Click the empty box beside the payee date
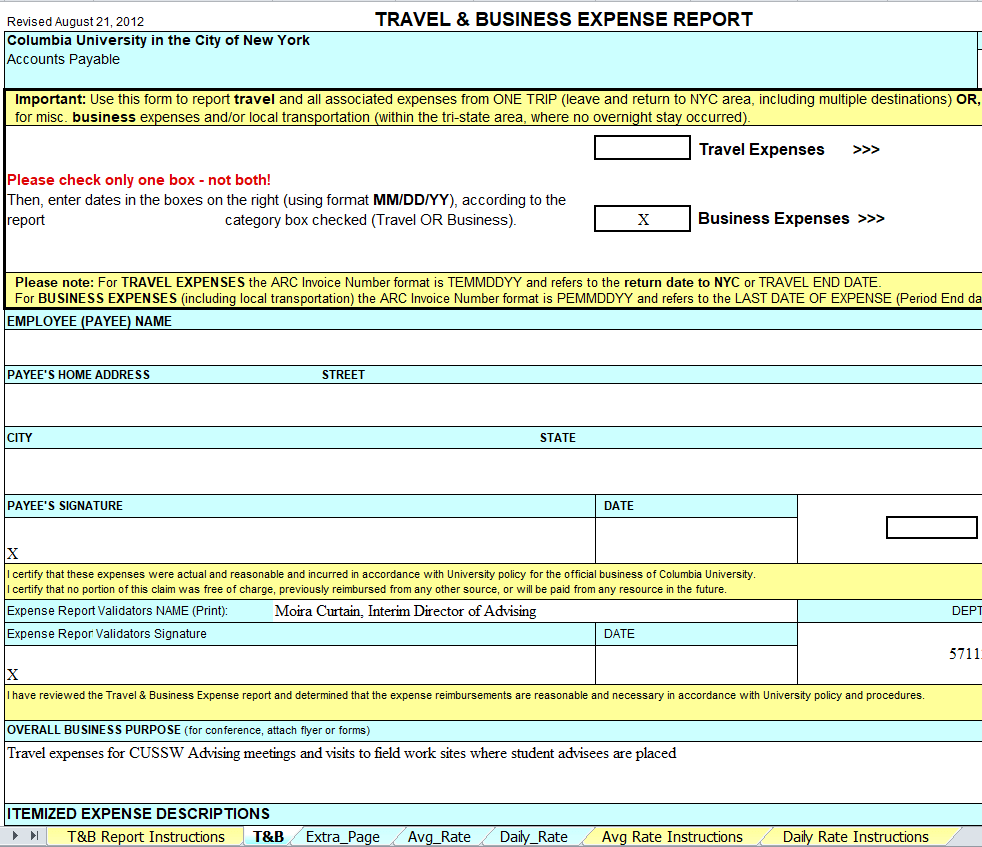Image resolution: width=982 pixels, height=847 pixels. pyautogui.click(x=931, y=527)
